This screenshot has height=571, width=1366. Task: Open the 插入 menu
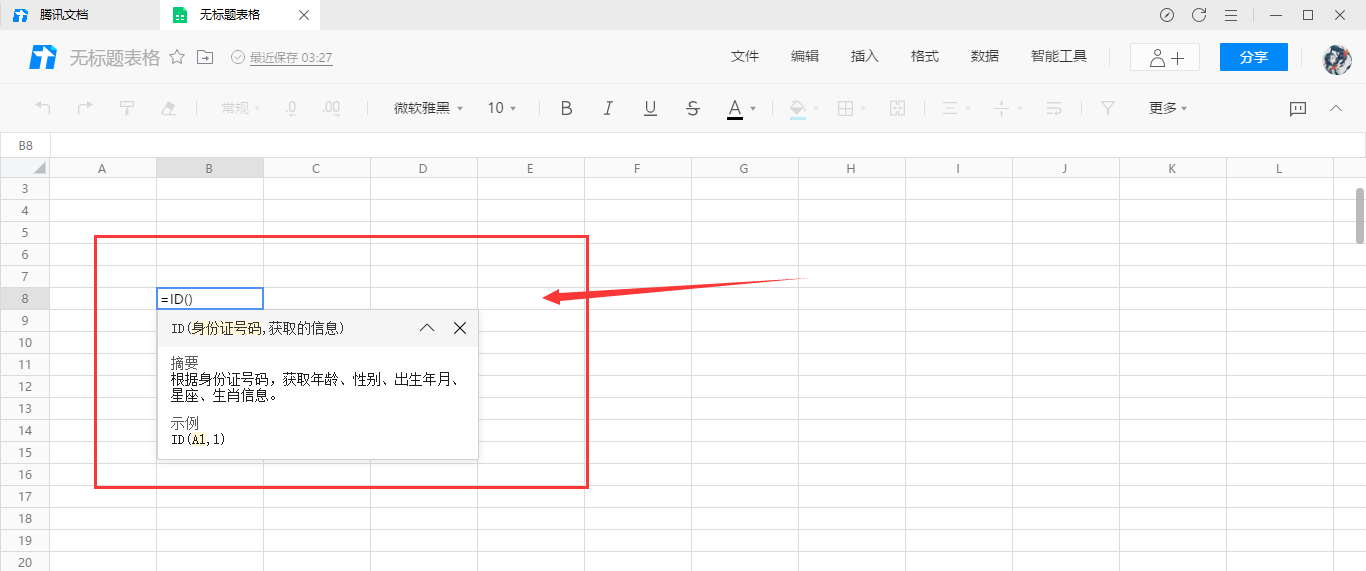click(865, 57)
